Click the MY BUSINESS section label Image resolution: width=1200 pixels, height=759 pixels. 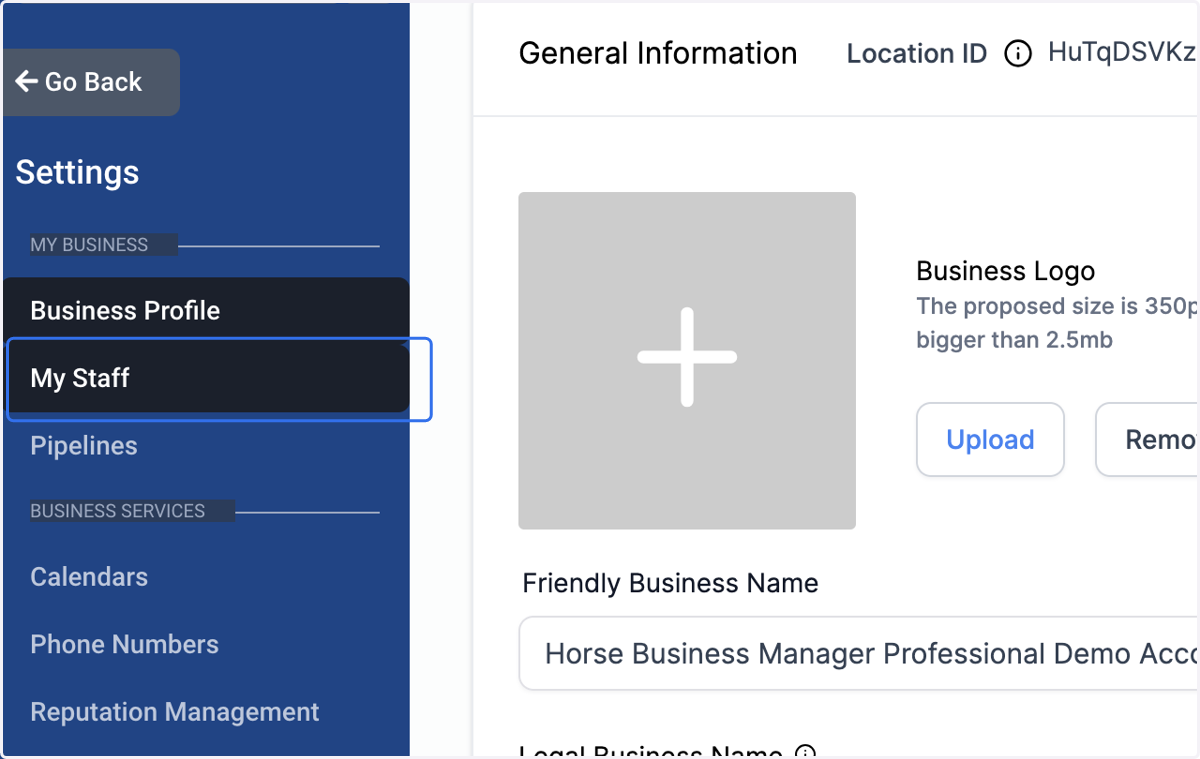[89, 245]
